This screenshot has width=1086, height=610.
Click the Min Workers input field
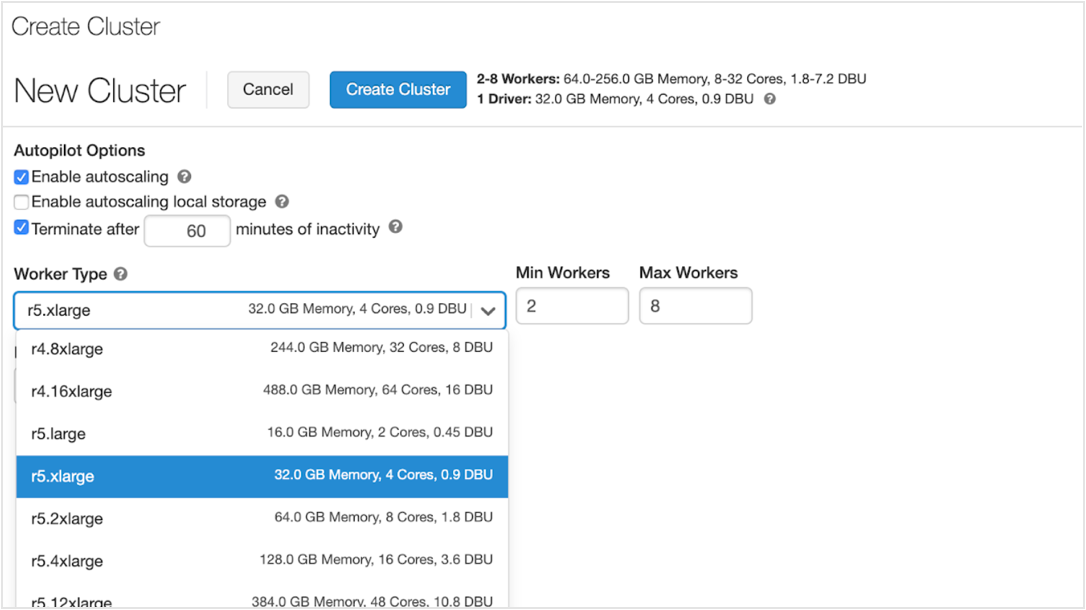[572, 306]
